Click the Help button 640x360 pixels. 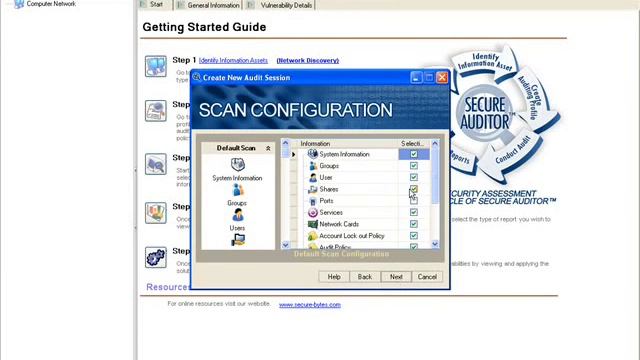[x=334, y=277]
